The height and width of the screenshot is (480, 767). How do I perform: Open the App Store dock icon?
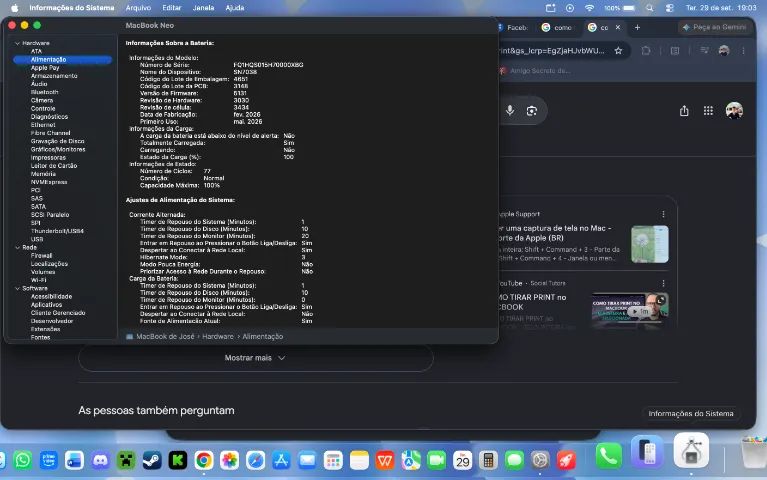pyautogui.click(x=281, y=460)
